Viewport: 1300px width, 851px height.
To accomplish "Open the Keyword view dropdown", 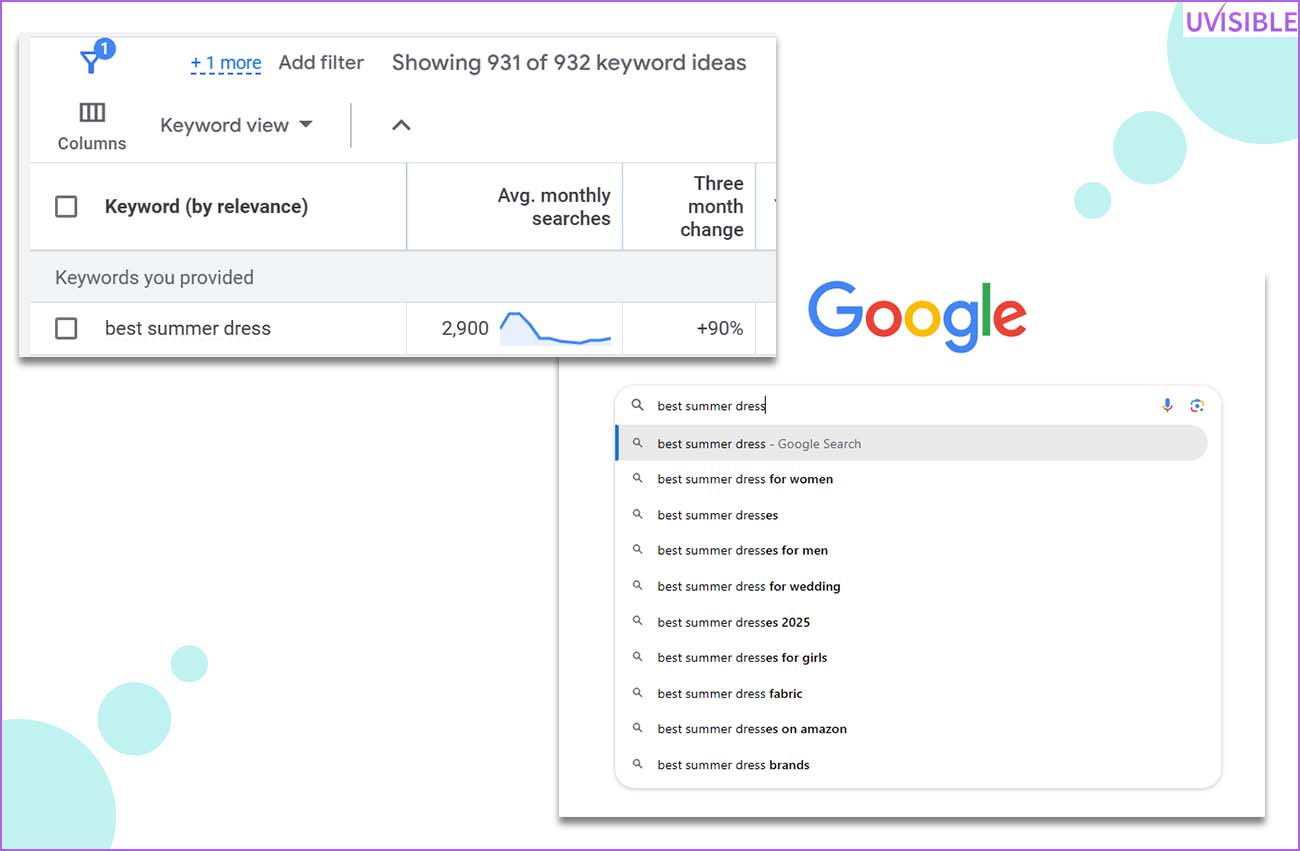I will pyautogui.click(x=237, y=125).
